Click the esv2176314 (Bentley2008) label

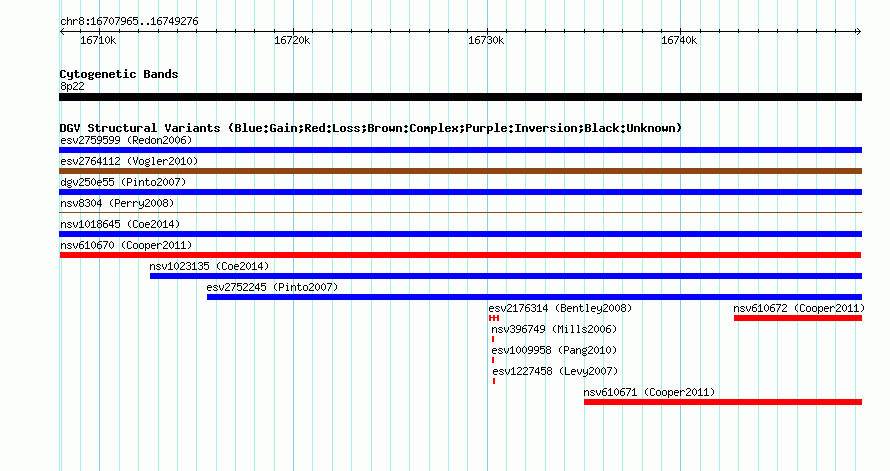560,308
